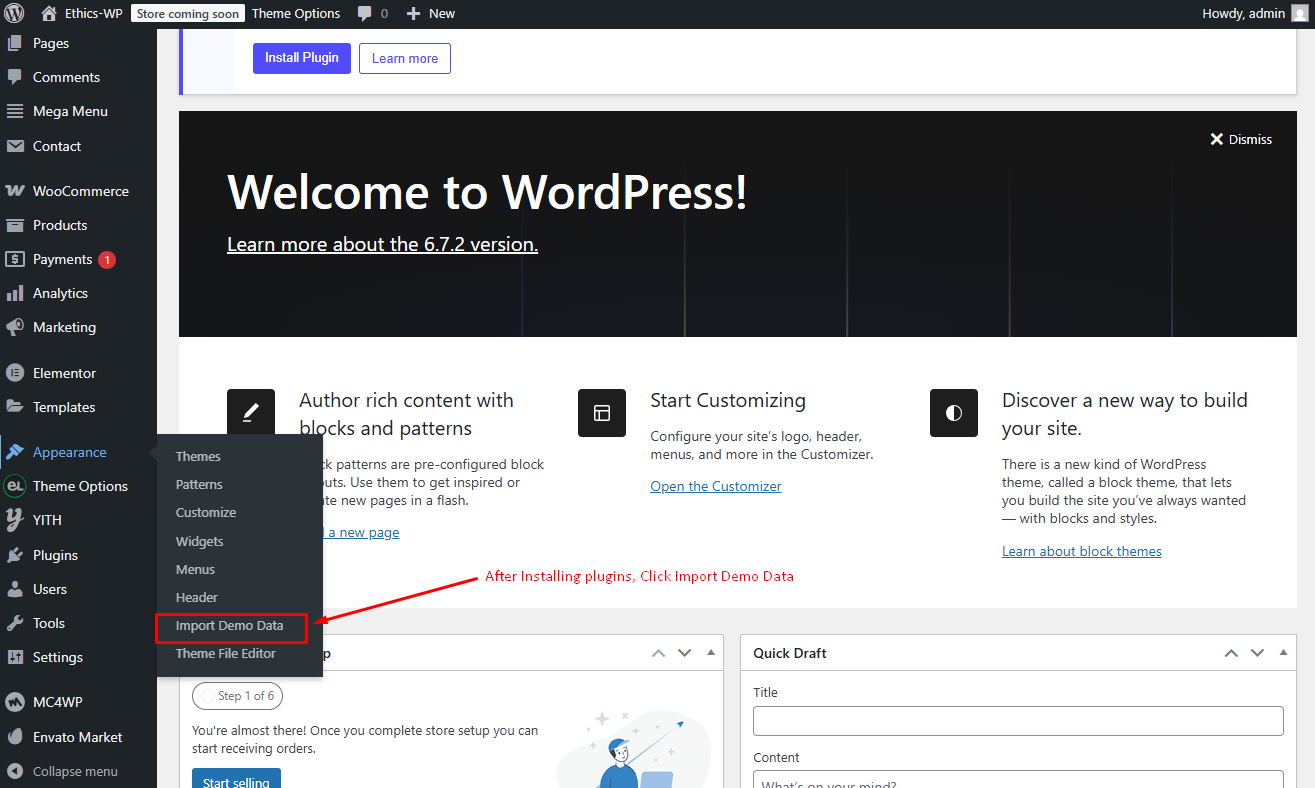Select Customize from Appearance submenu
This screenshot has height=788, width=1315.
point(206,512)
